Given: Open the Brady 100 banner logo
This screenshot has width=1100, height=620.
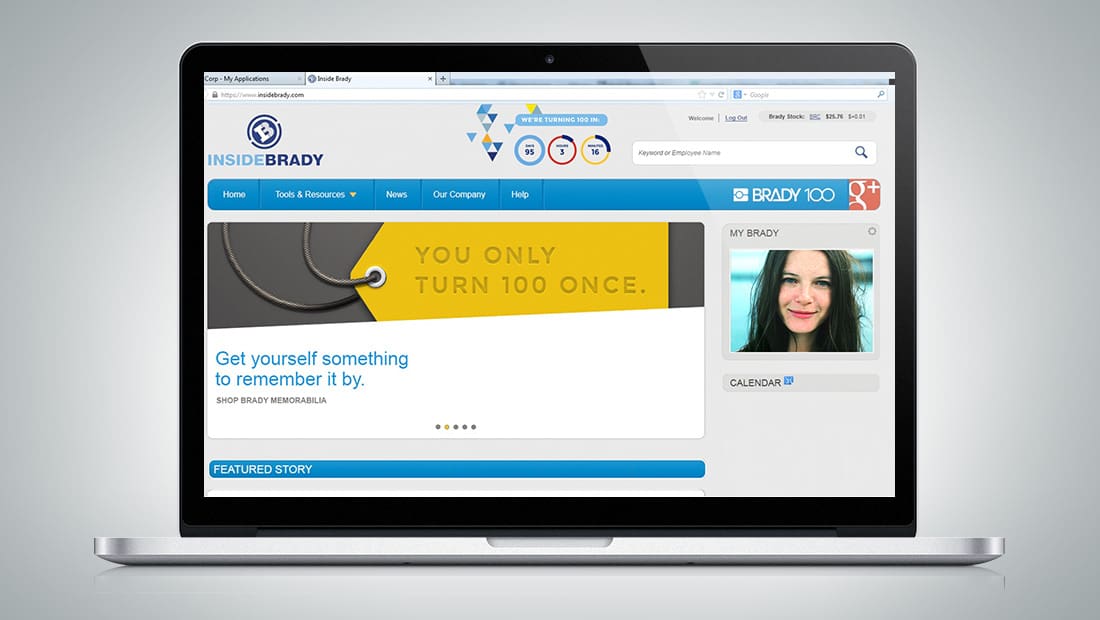Looking at the screenshot, I should (784, 195).
